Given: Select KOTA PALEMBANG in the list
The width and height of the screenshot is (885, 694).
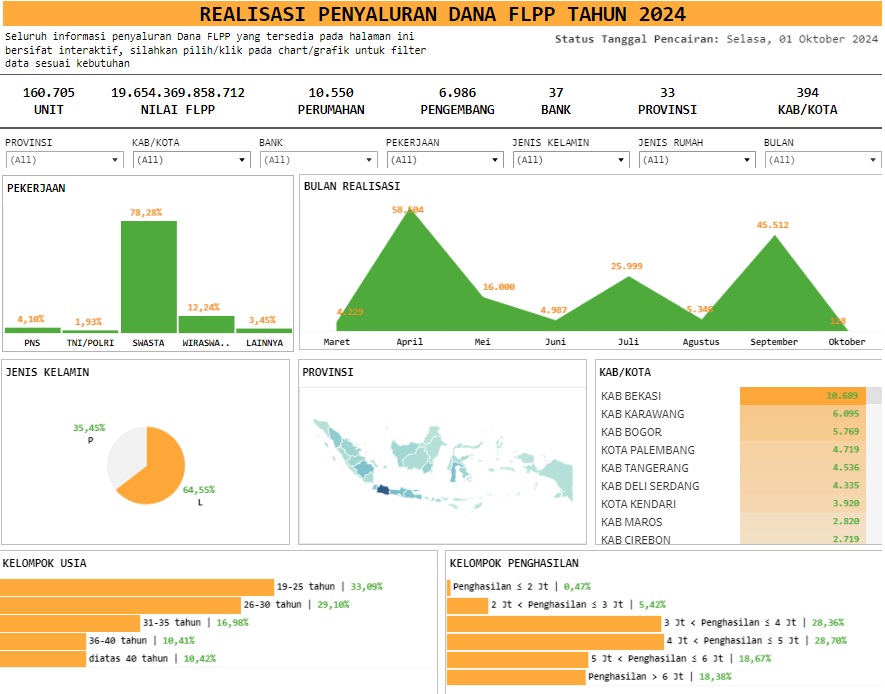Looking at the screenshot, I should tap(733, 450).
